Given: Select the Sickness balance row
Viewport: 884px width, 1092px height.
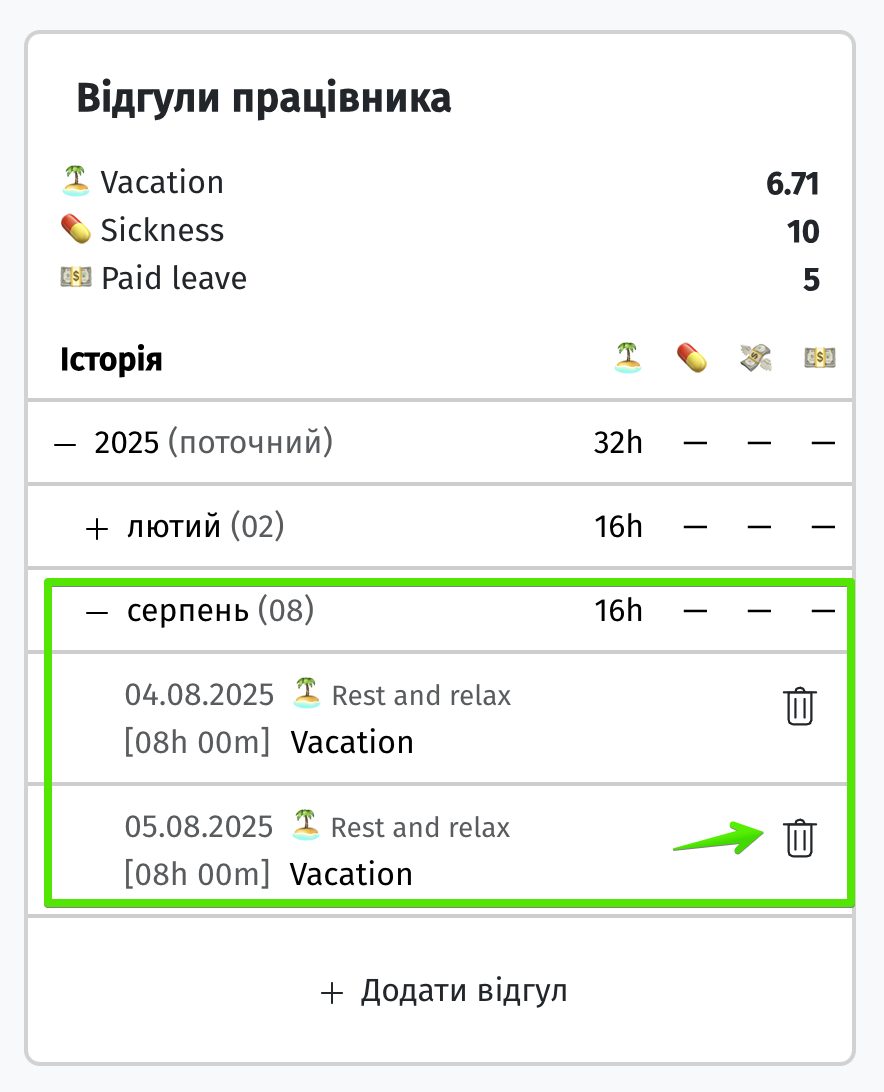Looking at the screenshot, I should click(x=440, y=231).
